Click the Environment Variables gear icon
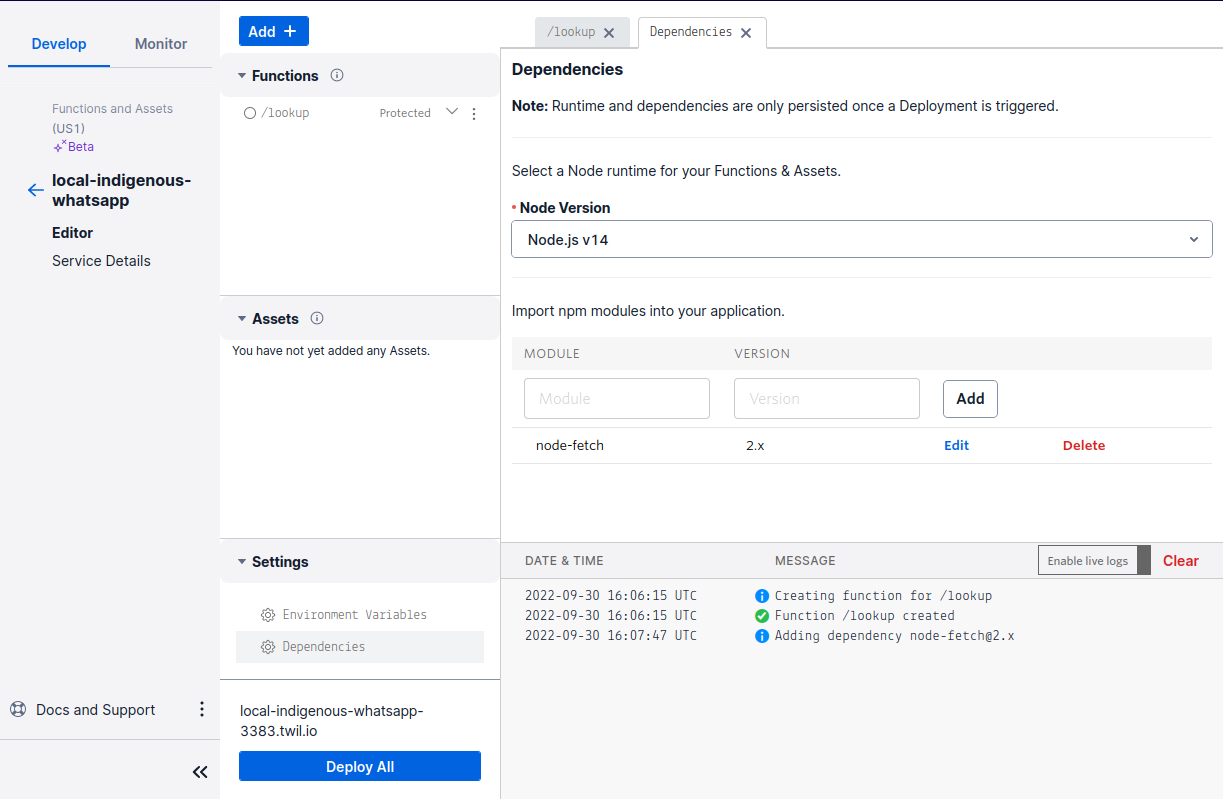1223x799 pixels. click(268, 615)
